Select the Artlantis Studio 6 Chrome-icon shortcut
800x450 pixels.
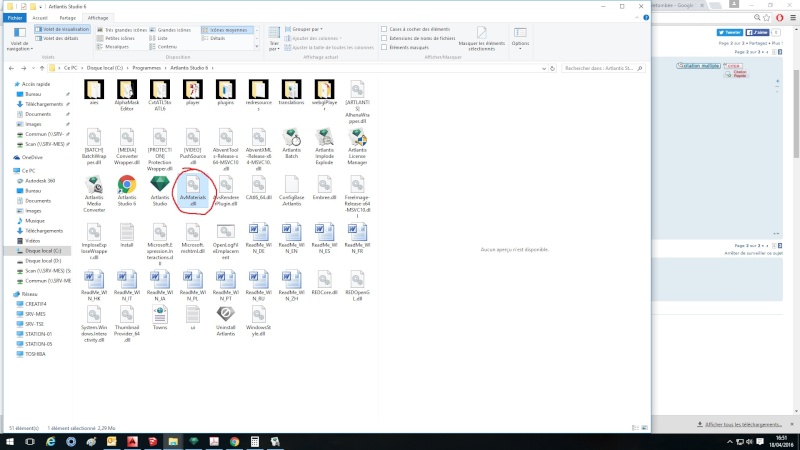click(x=127, y=191)
